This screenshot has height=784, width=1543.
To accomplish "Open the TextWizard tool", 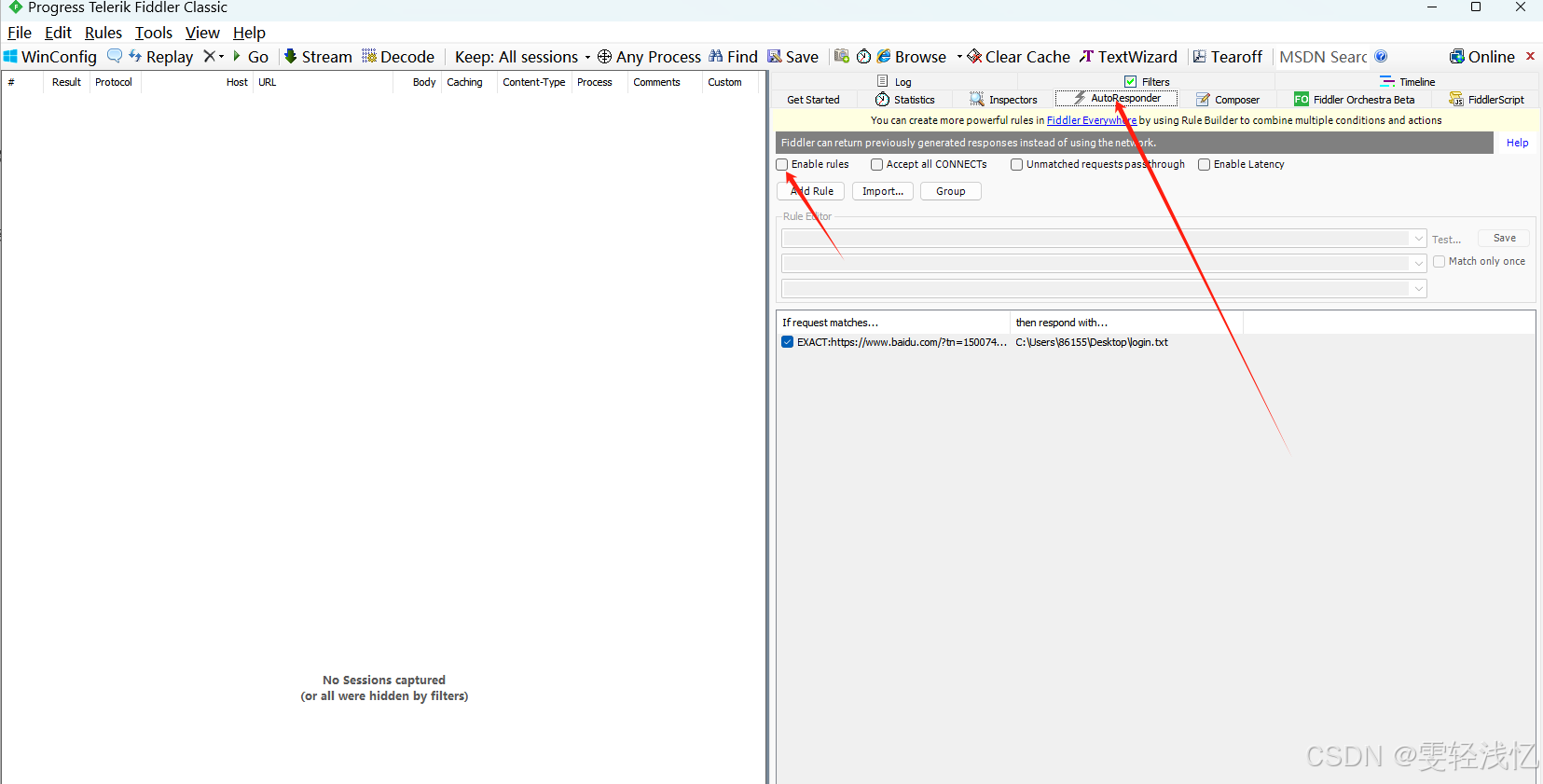I will coord(1128,57).
